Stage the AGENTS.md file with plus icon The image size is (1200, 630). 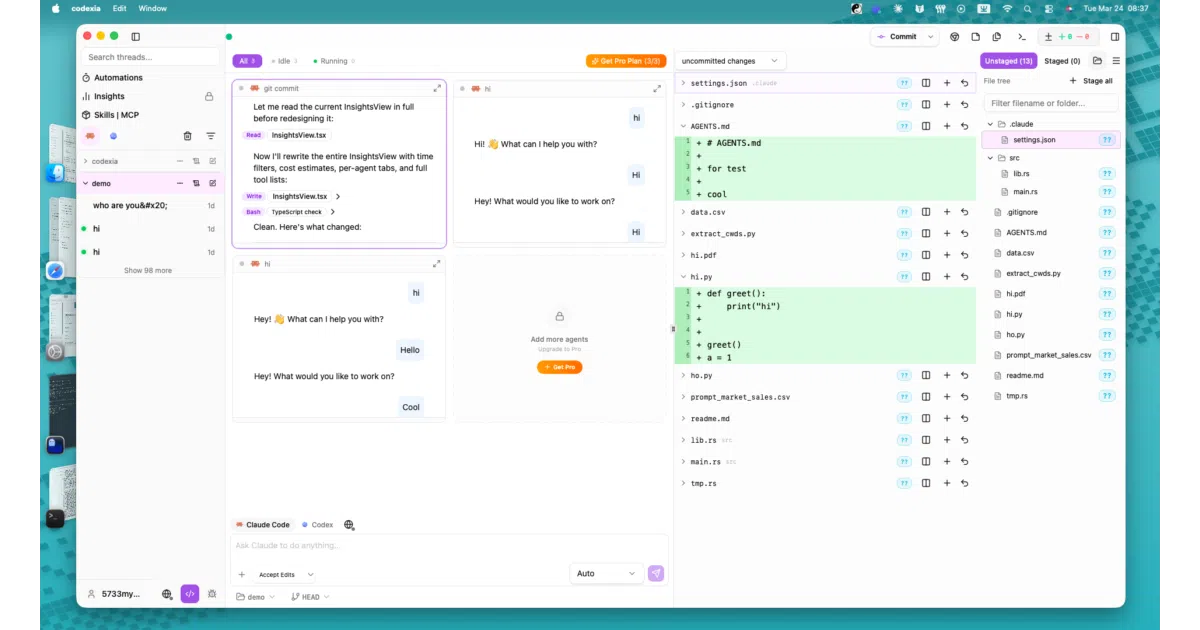[x=946, y=127]
